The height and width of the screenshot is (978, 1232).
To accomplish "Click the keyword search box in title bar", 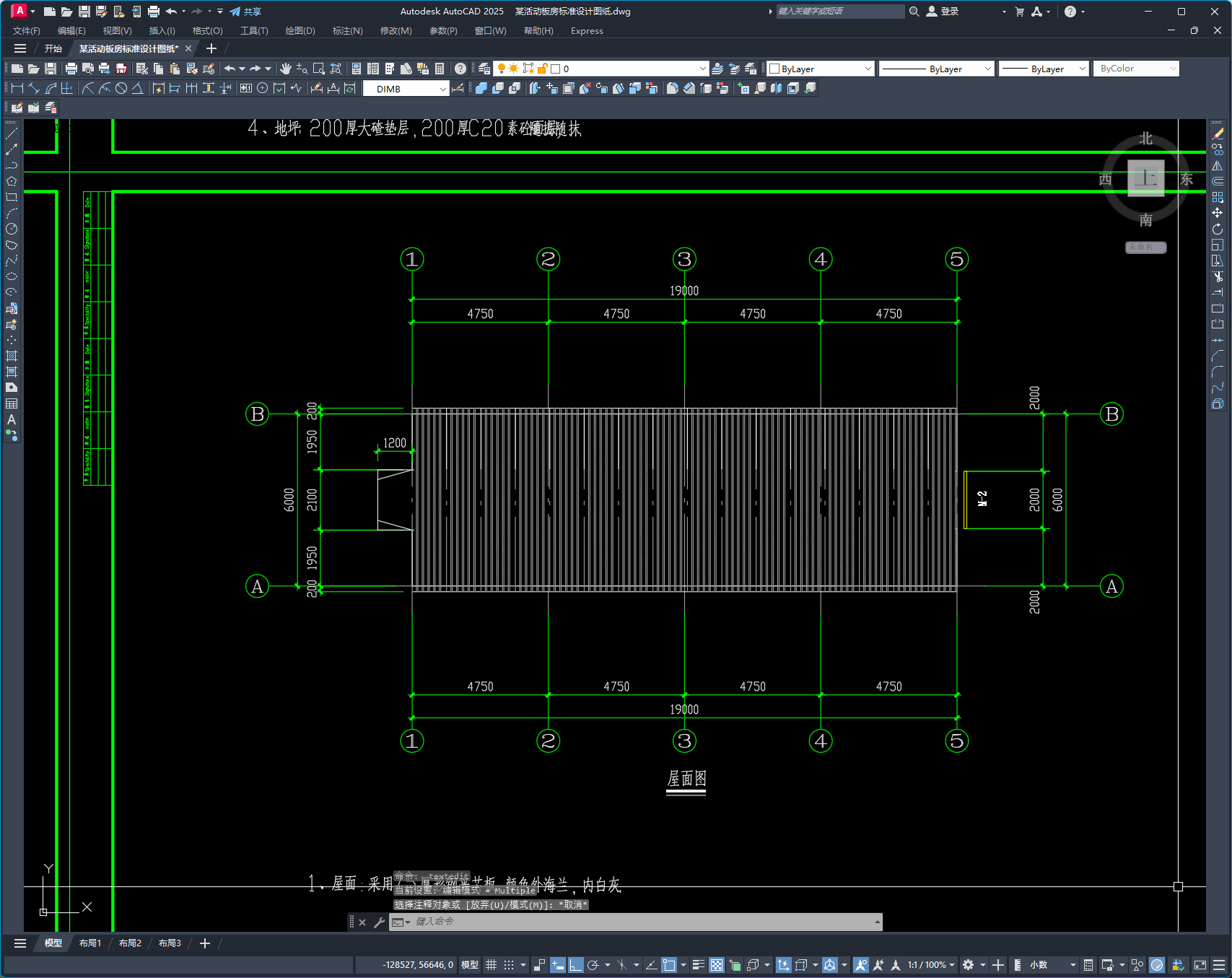I will tap(840, 12).
